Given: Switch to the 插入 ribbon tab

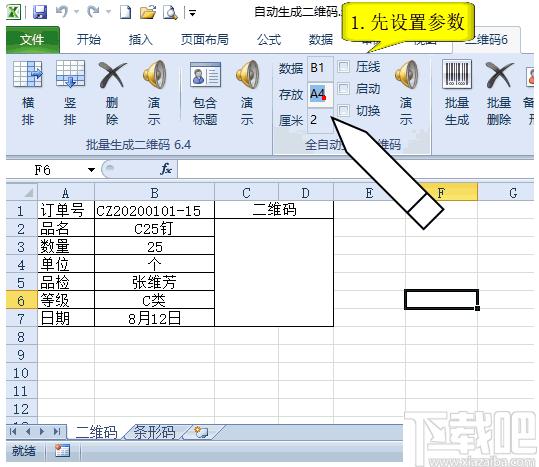Looking at the screenshot, I should [141, 40].
